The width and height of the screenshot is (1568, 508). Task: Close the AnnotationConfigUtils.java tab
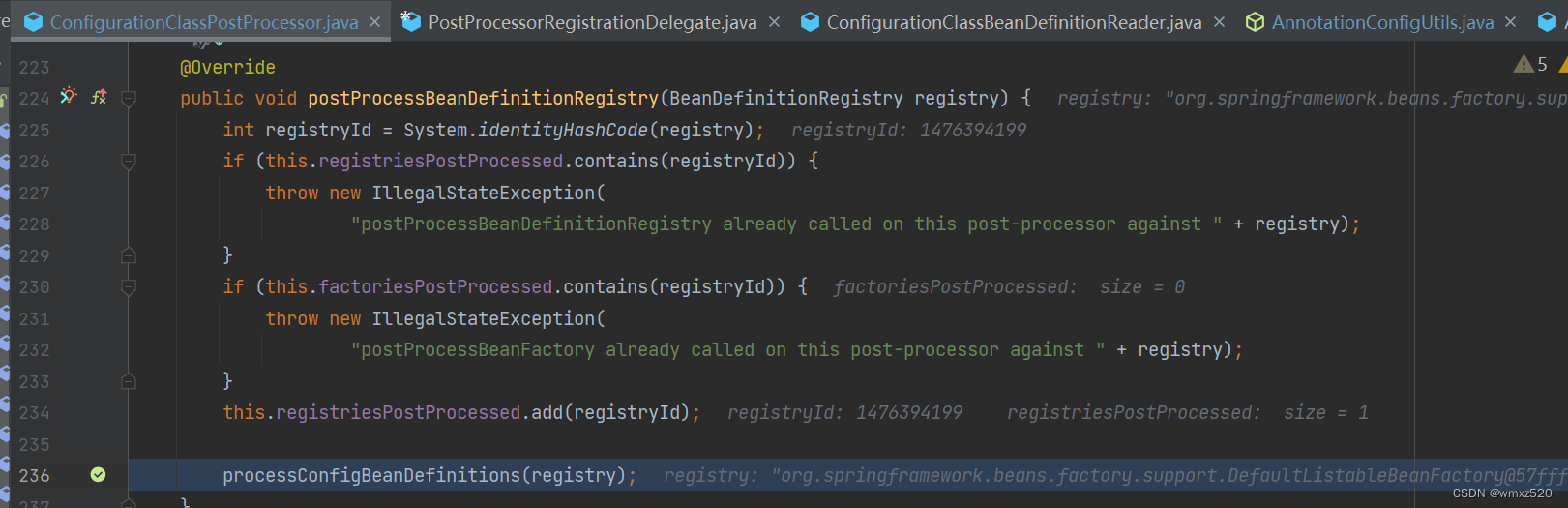[1510, 21]
